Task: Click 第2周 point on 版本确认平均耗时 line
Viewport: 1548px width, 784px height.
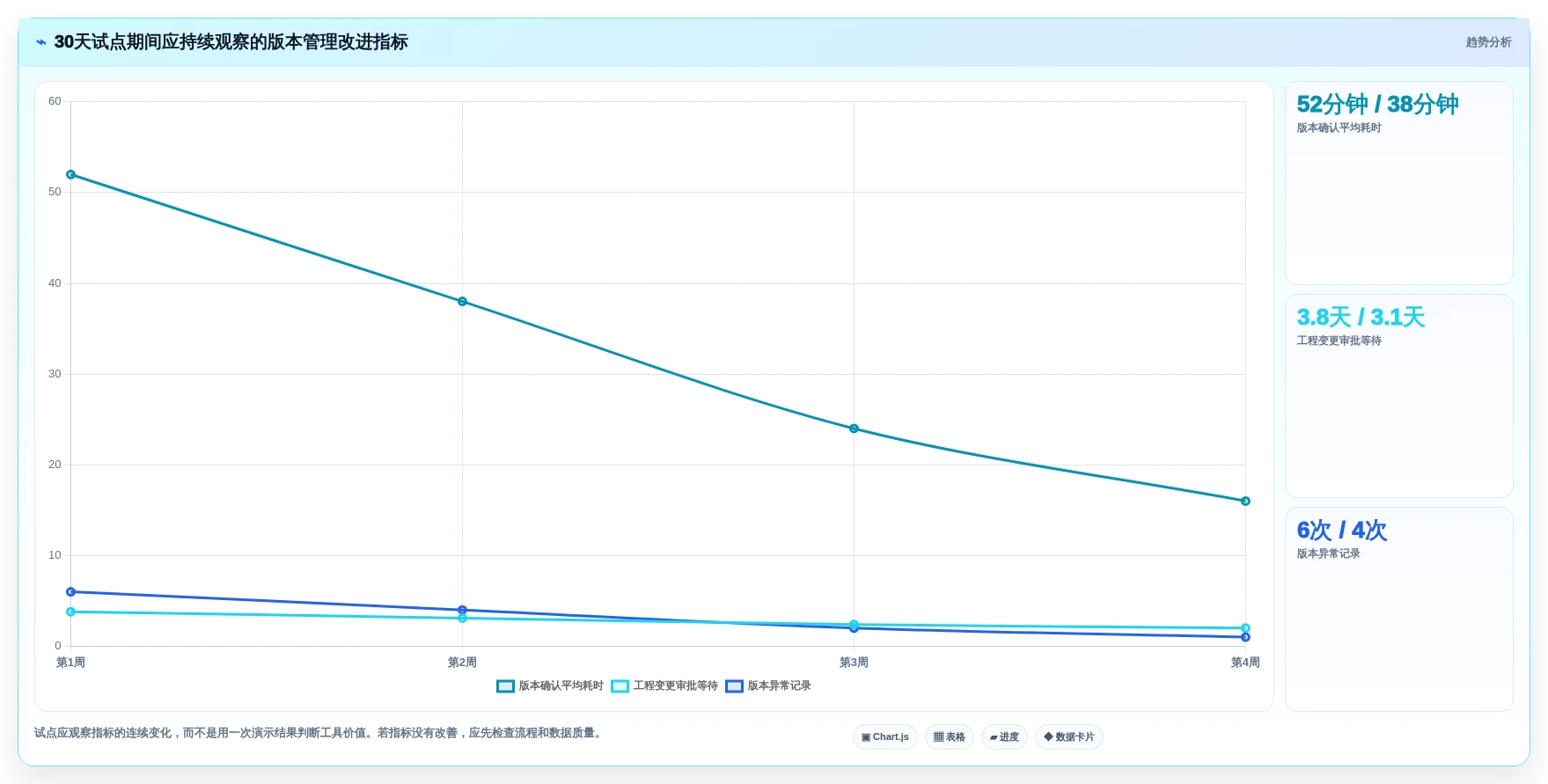Action: pos(462,302)
